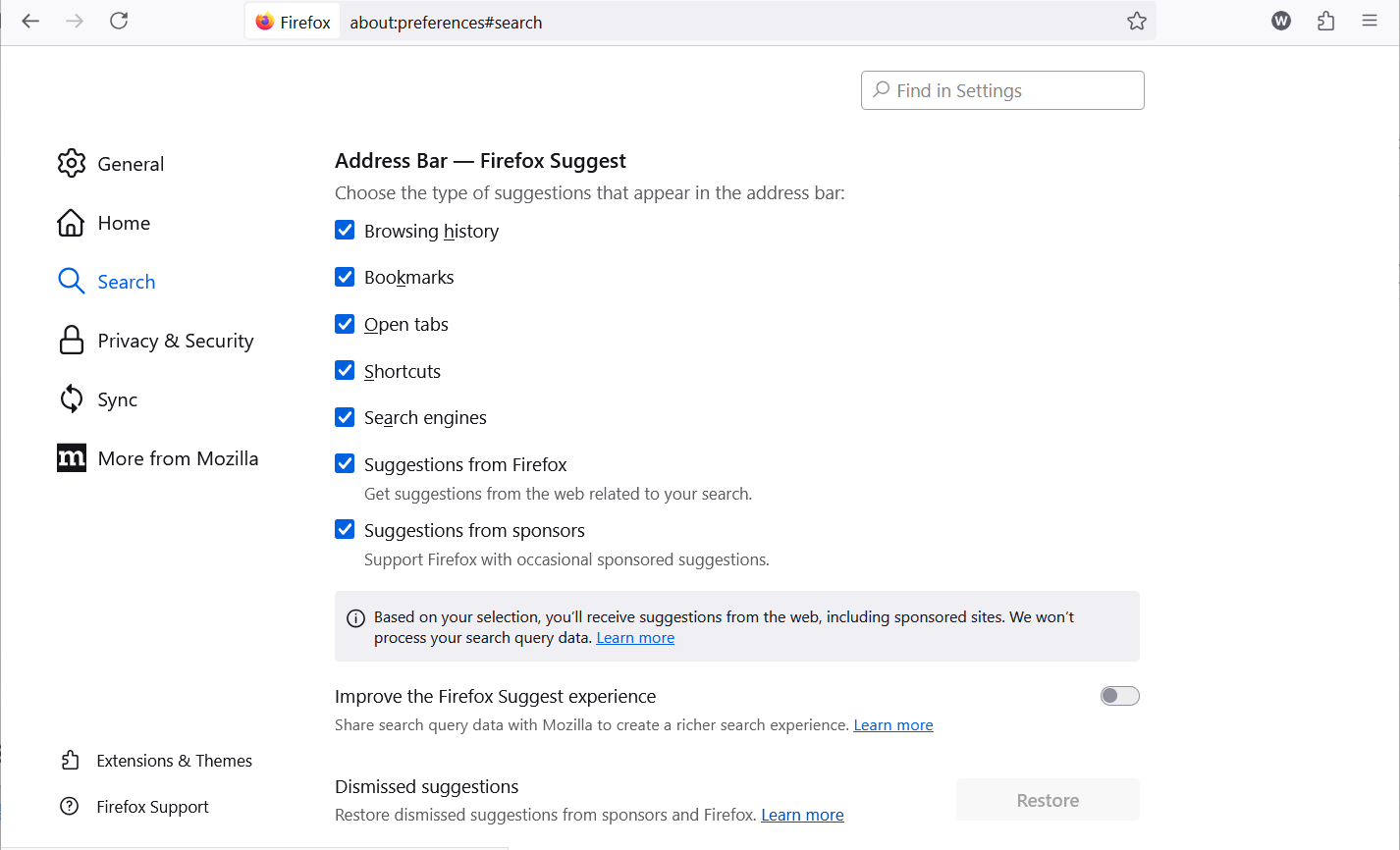This screenshot has height=850, width=1400.
Task: Reload the page
Action: pos(119,20)
